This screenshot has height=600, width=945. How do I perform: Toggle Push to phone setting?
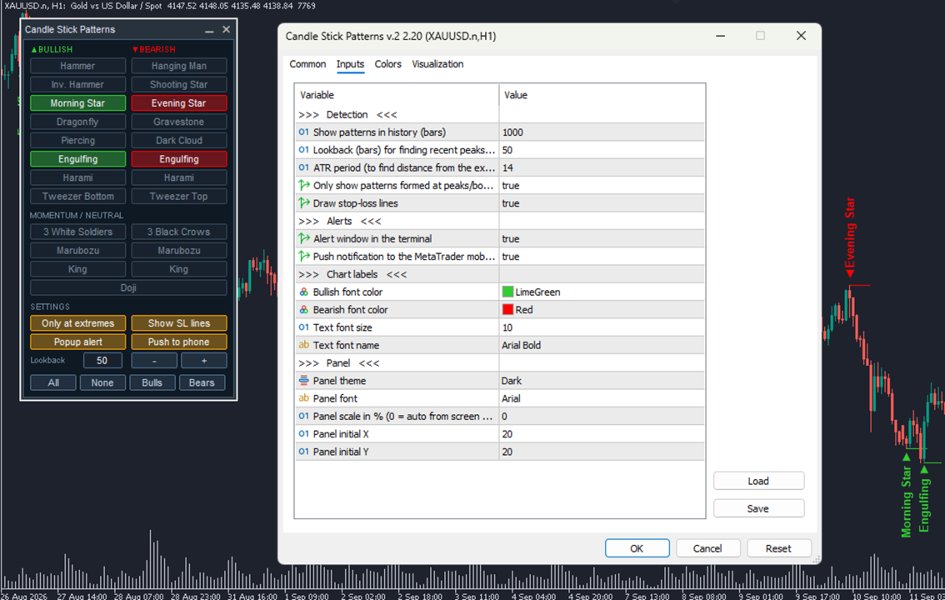point(179,342)
